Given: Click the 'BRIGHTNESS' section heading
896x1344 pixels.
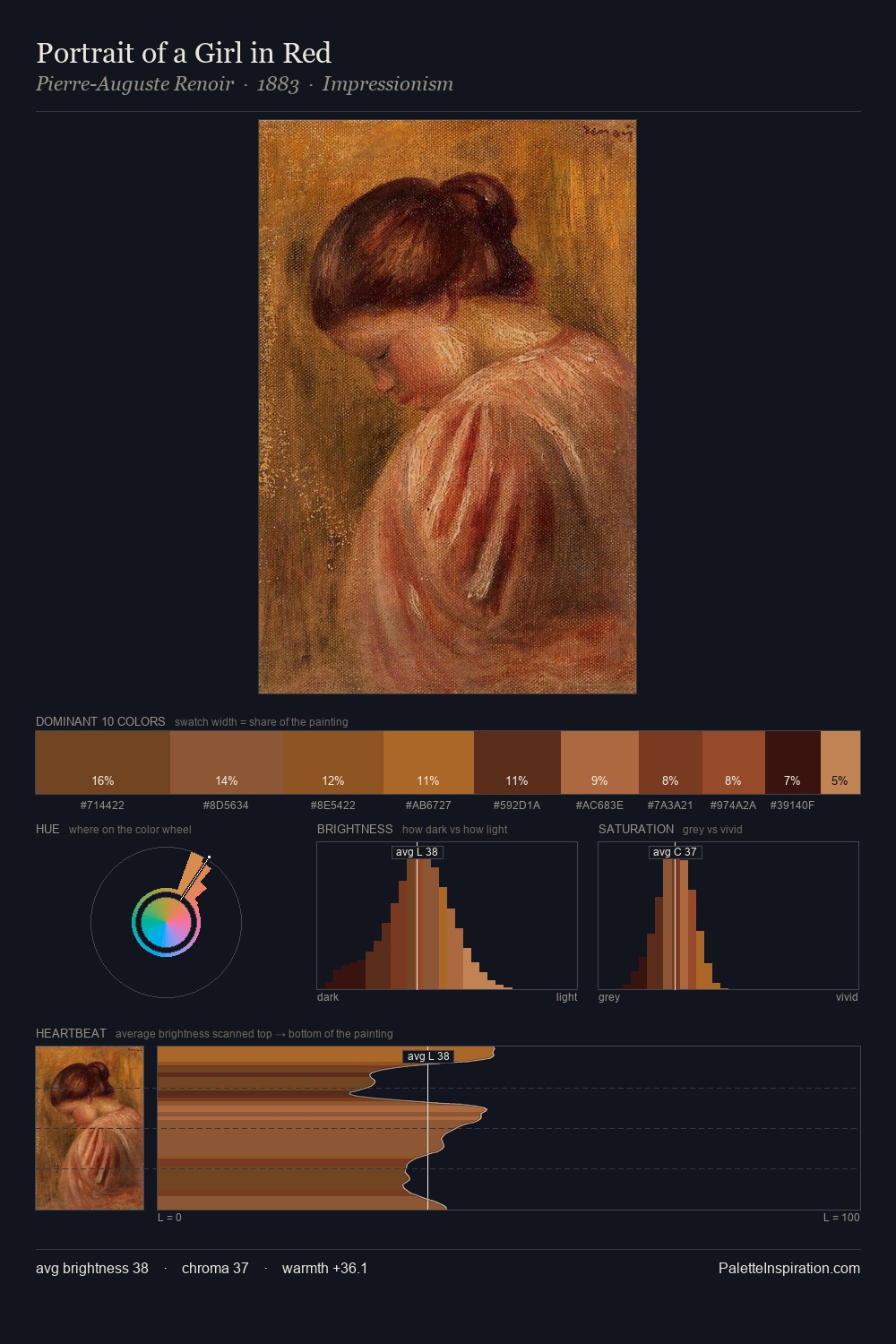Looking at the screenshot, I should 355,829.
